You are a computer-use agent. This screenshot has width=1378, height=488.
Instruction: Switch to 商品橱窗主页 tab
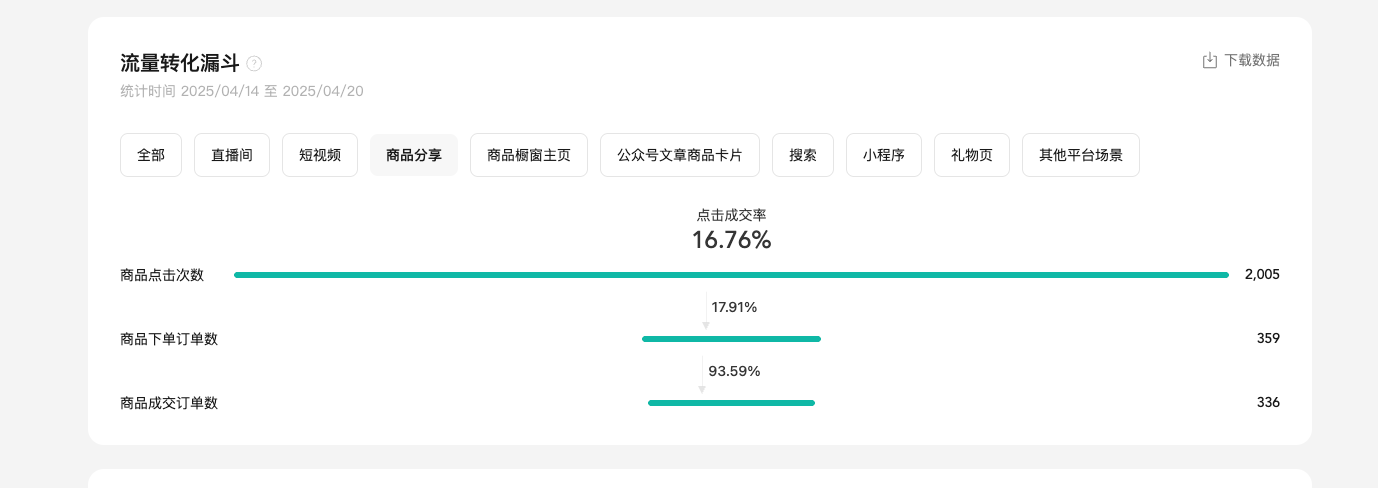coord(529,155)
